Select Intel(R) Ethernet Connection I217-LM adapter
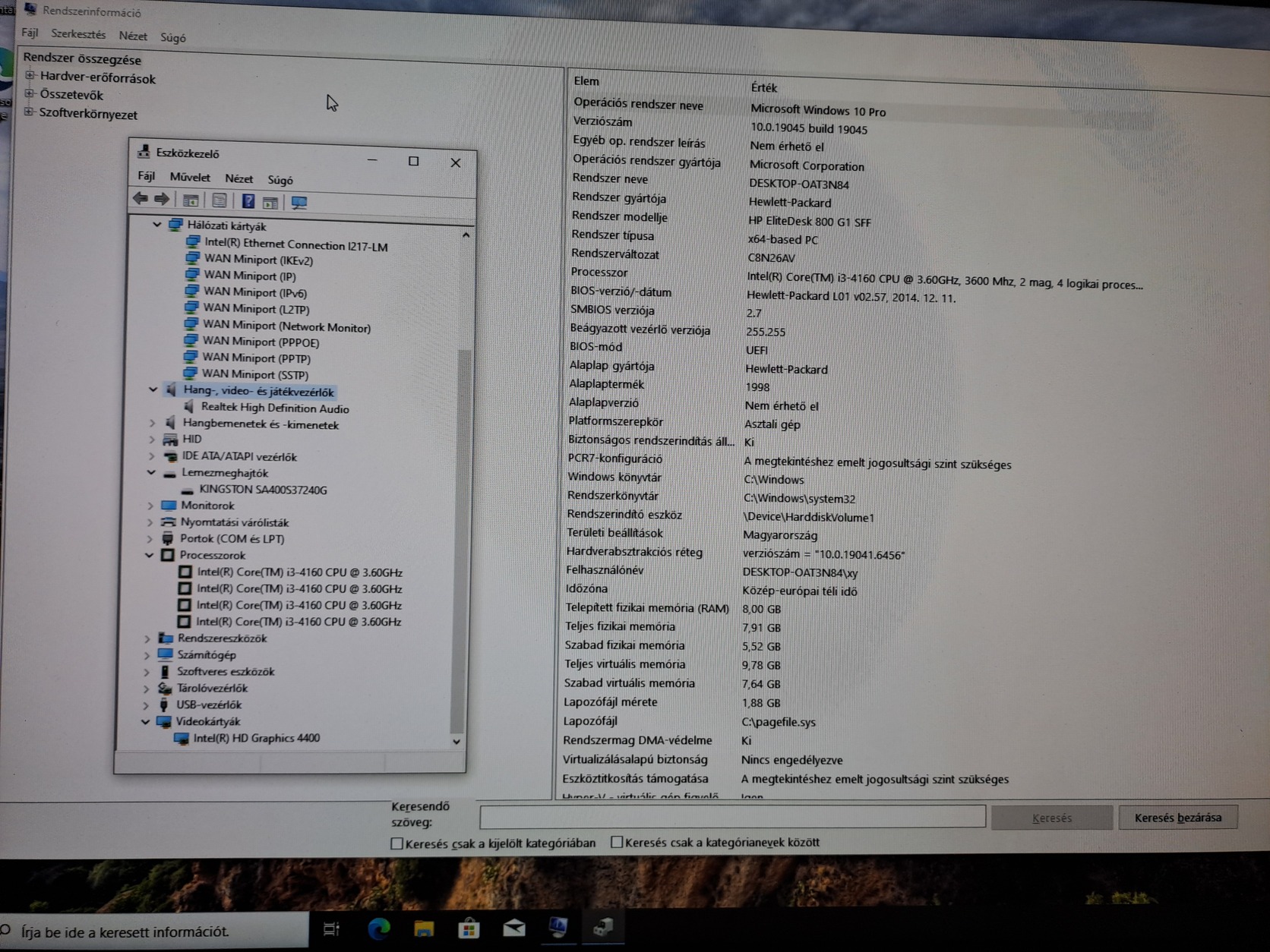This screenshot has width=1270, height=952. coord(296,245)
